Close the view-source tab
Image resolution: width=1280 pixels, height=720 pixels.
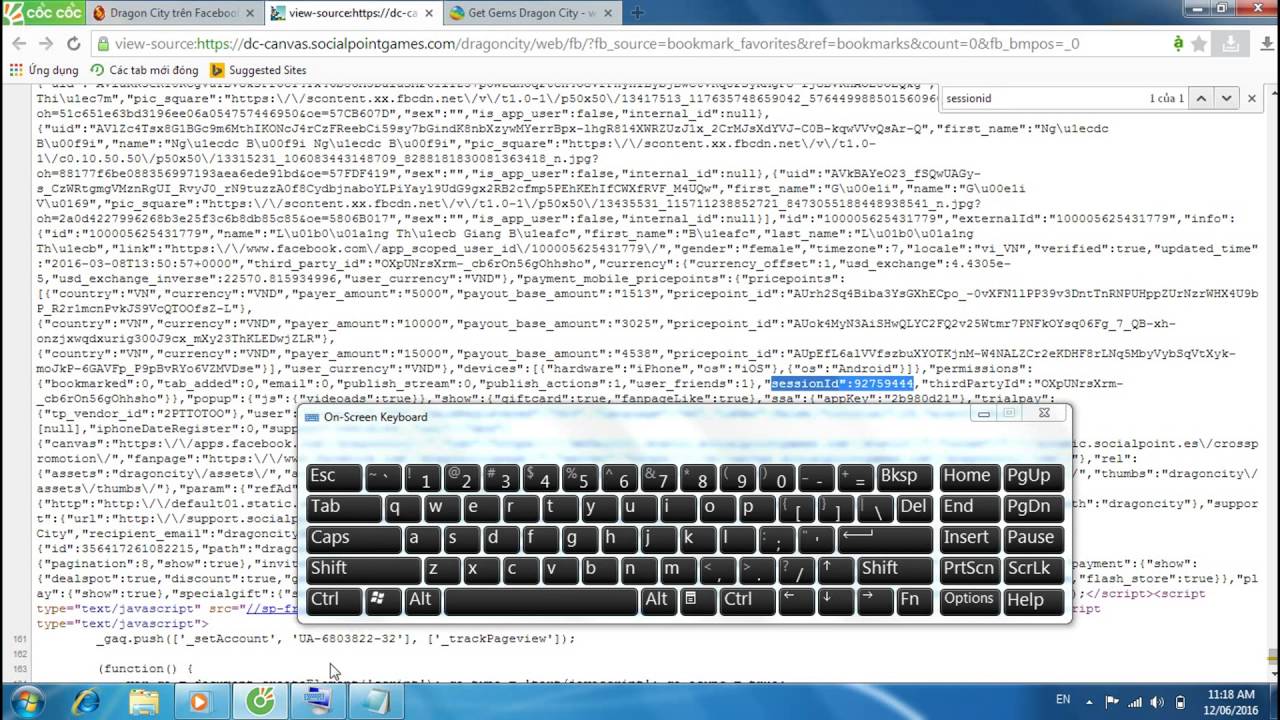[x=427, y=13]
